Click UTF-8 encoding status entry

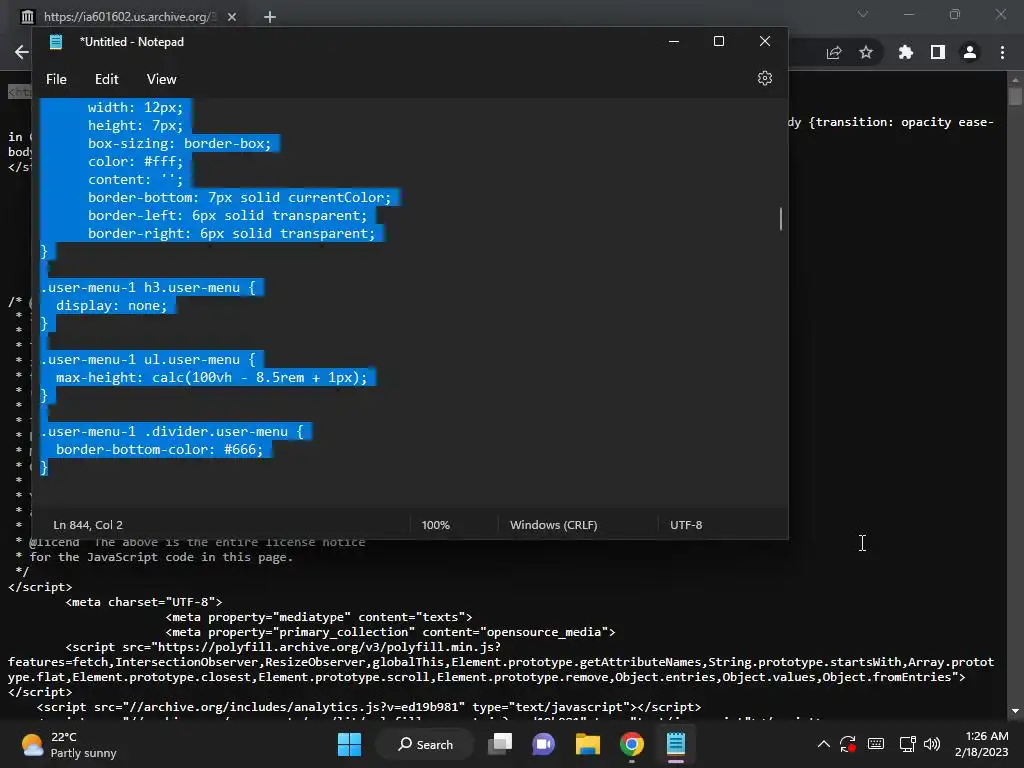[686, 525]
